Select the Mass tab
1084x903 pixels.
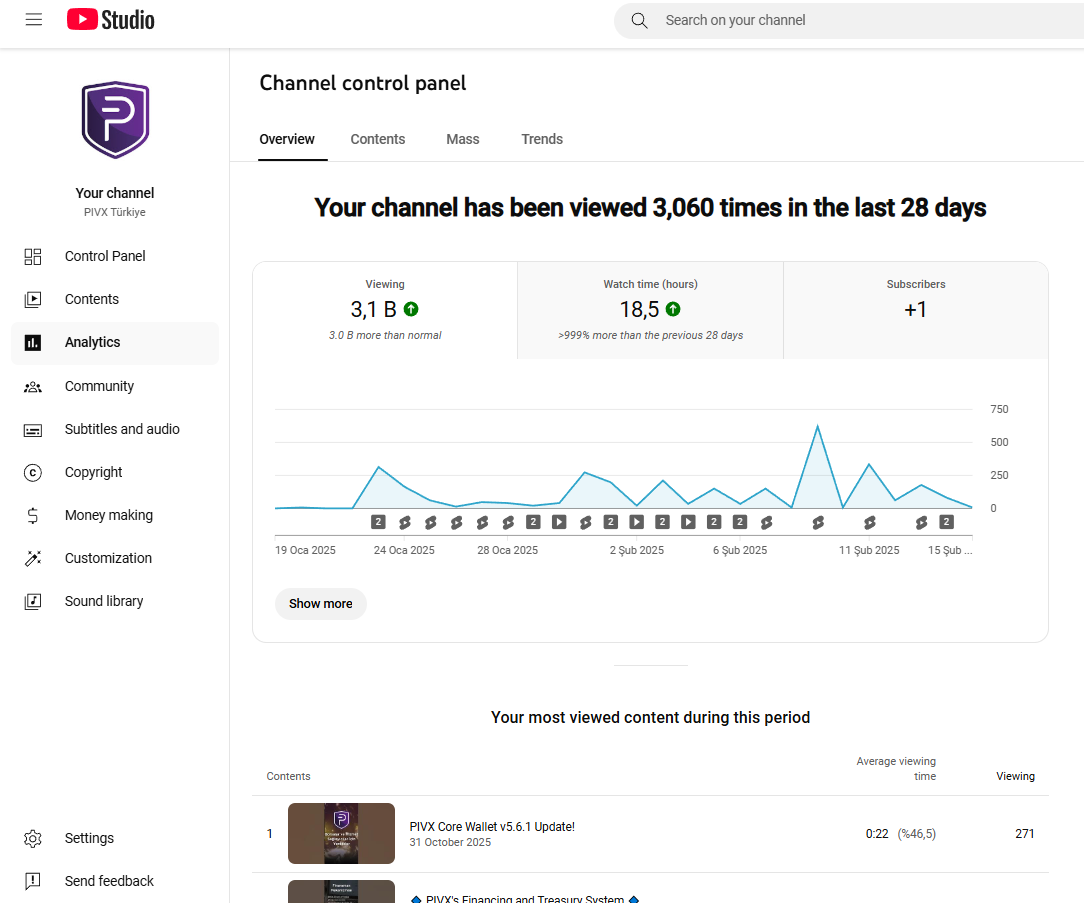click(x=462, y=139)
